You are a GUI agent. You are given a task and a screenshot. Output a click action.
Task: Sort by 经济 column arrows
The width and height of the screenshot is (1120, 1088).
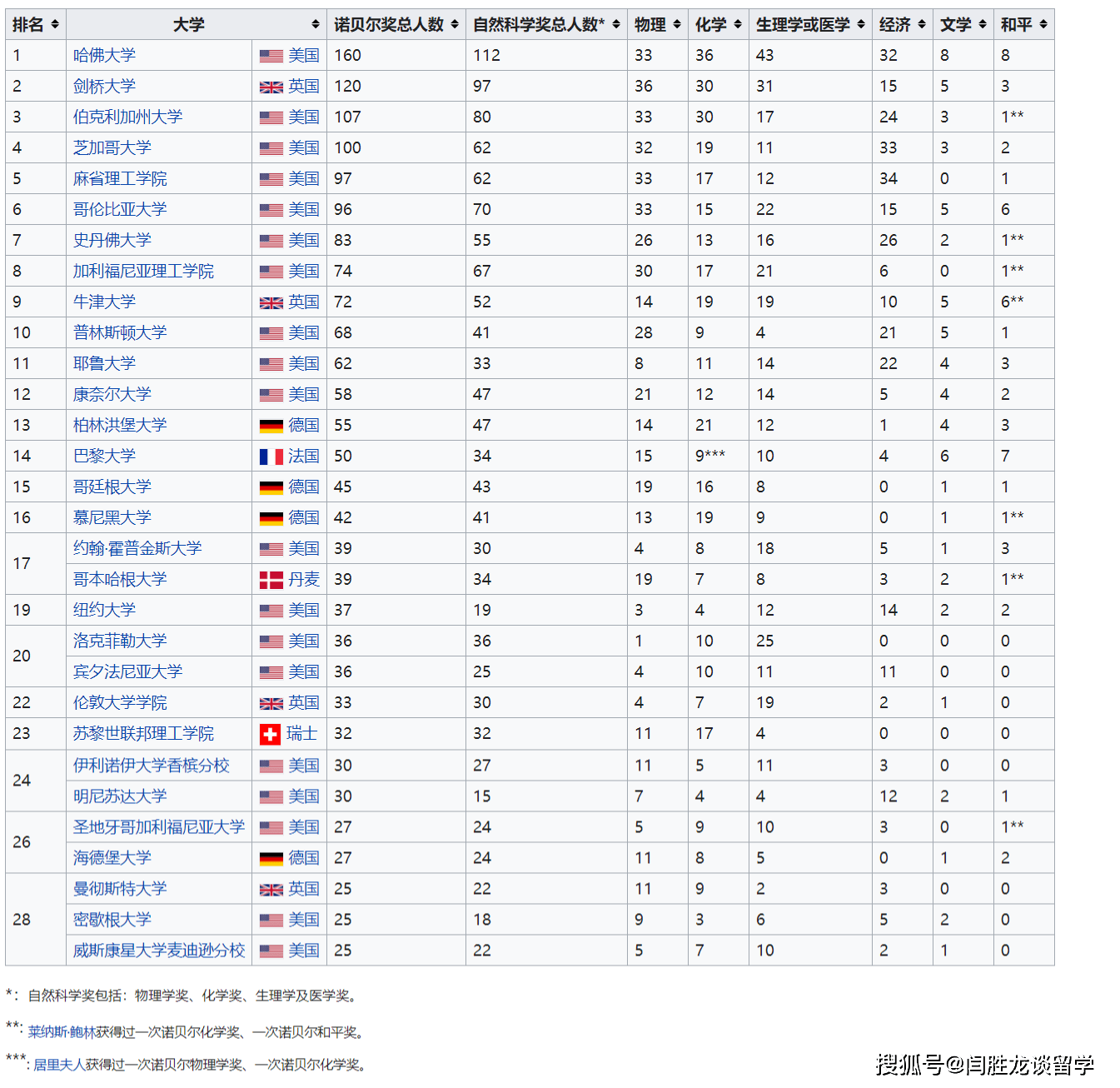pos(922,25)
